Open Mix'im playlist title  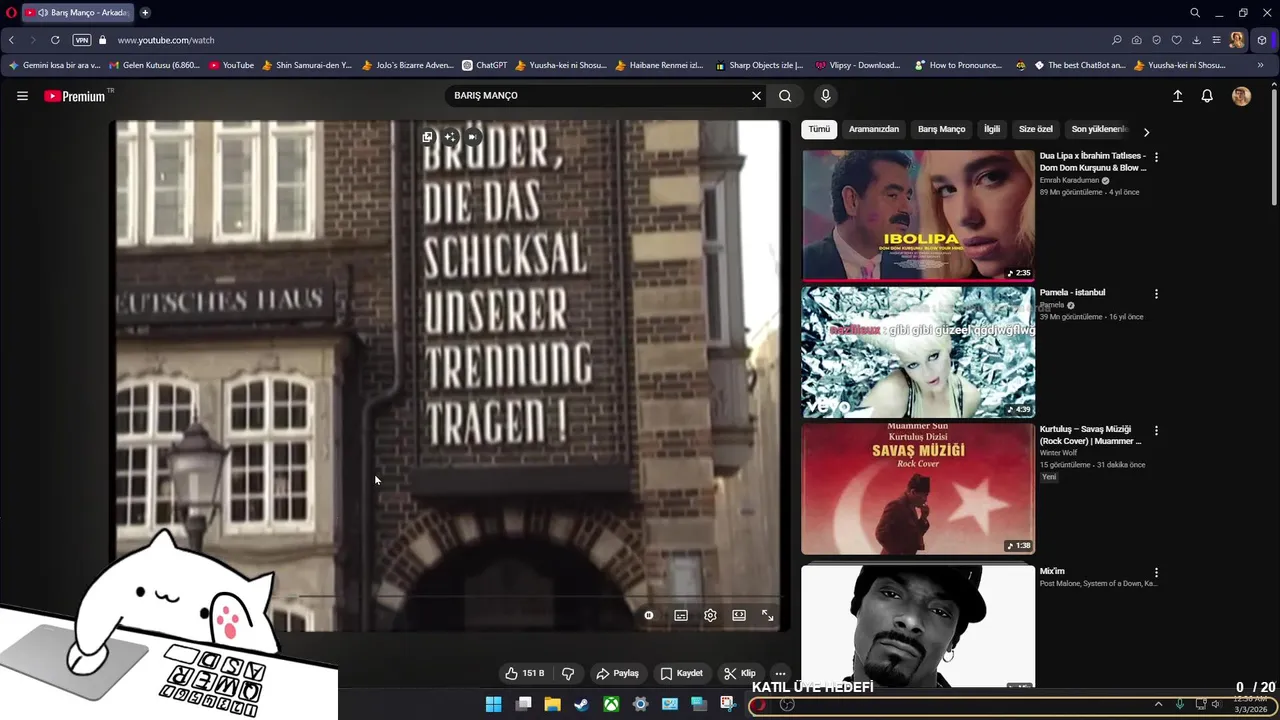coord(1052,571)
